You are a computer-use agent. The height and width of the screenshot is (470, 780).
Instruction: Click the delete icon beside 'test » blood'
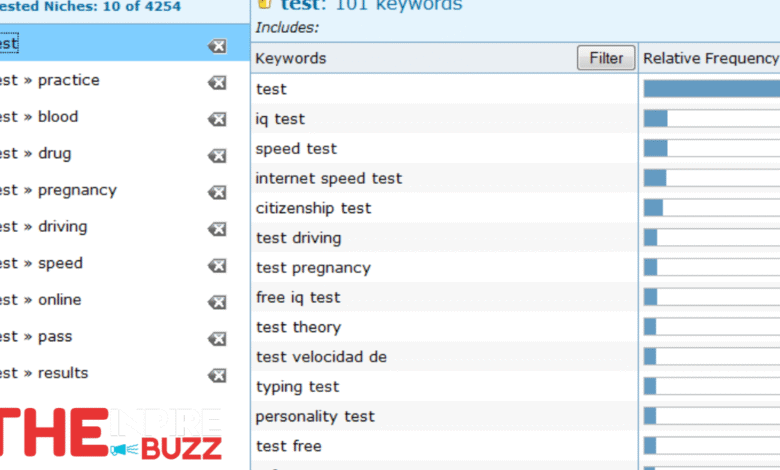pyautogui.click(x=217, y=120)
